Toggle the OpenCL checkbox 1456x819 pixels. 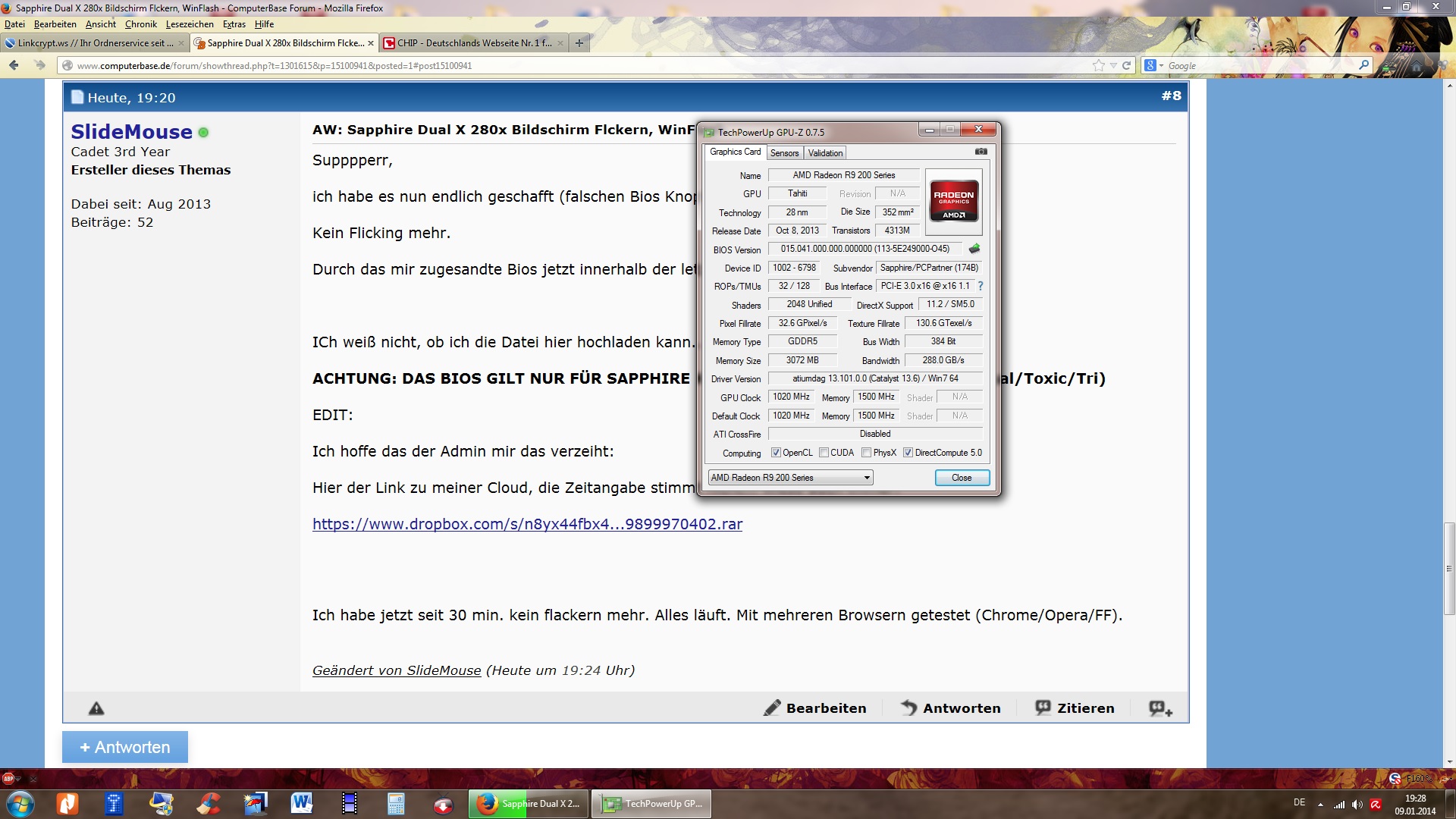click(x=776, y=453)
